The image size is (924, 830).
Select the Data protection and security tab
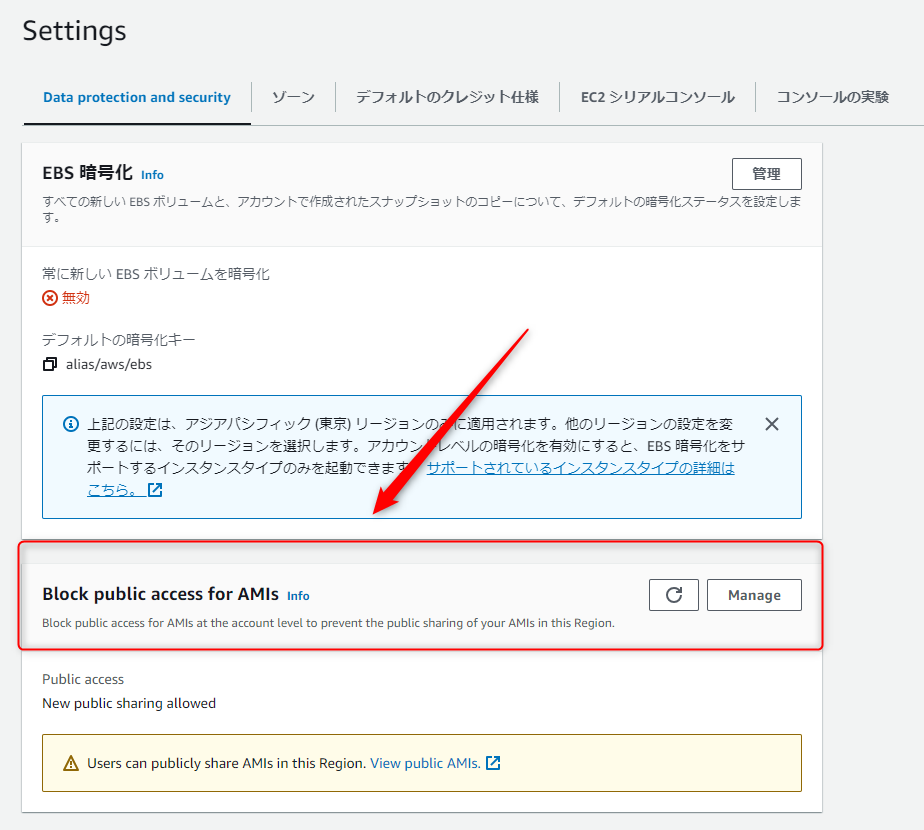pos(136,97)
